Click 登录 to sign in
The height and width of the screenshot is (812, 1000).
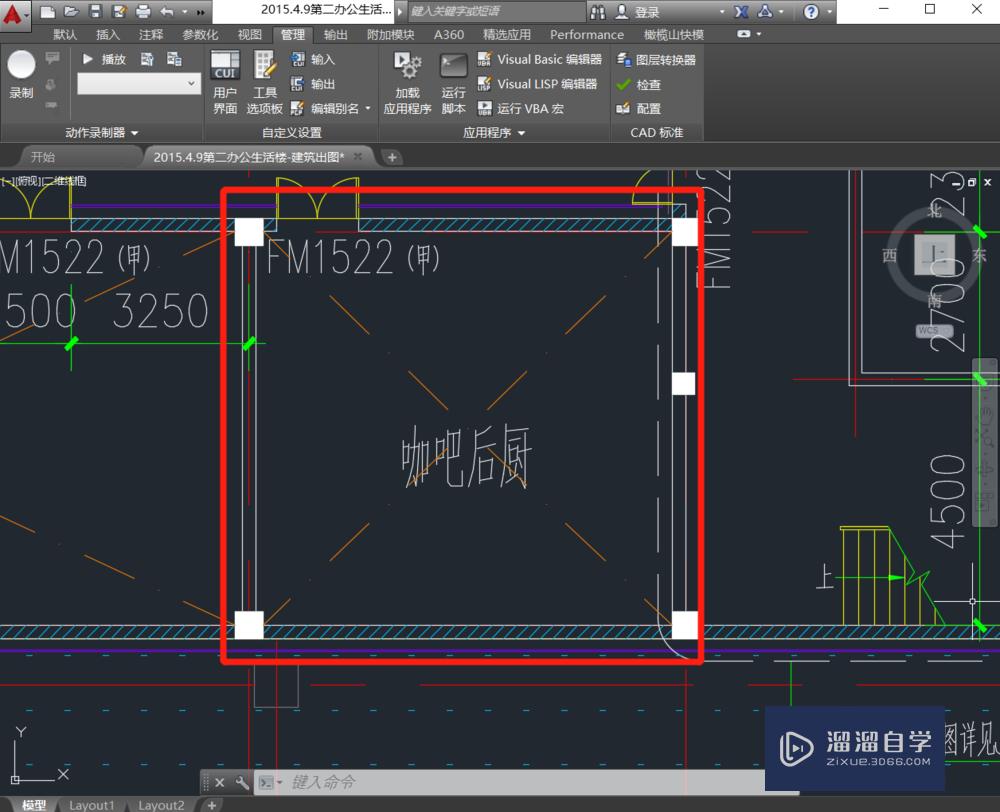coord(645,12)
